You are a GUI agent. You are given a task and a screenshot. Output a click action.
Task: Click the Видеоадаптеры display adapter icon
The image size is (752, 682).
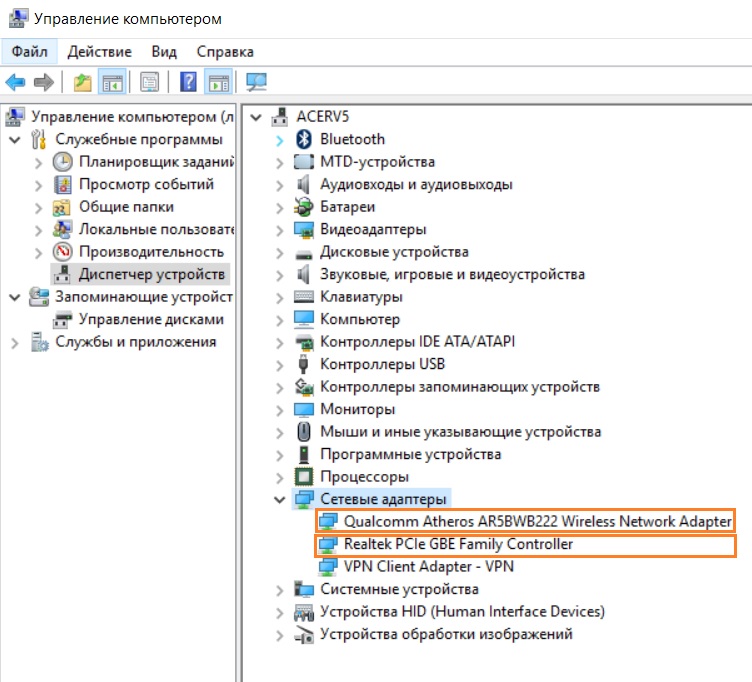304,229
